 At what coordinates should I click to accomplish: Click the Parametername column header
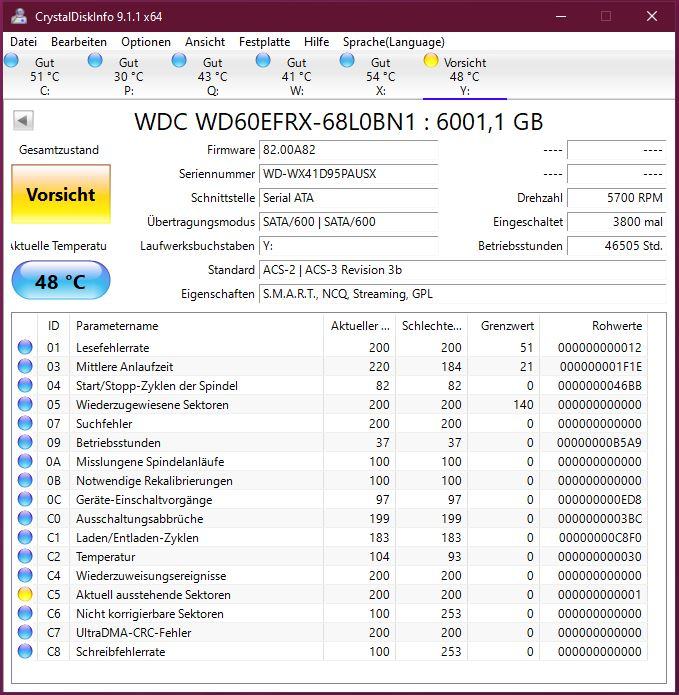(x=196, y=326)
